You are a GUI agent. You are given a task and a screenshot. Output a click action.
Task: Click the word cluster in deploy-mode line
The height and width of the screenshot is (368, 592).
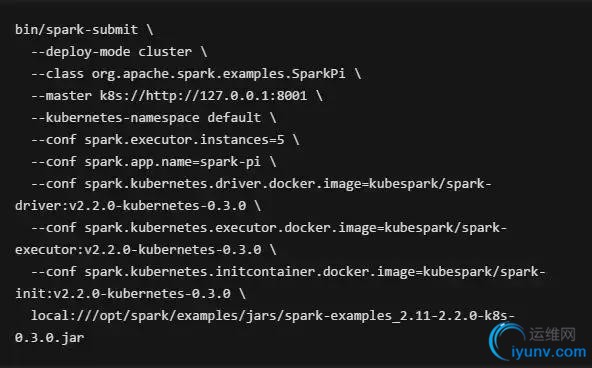[x=165, y=52]
